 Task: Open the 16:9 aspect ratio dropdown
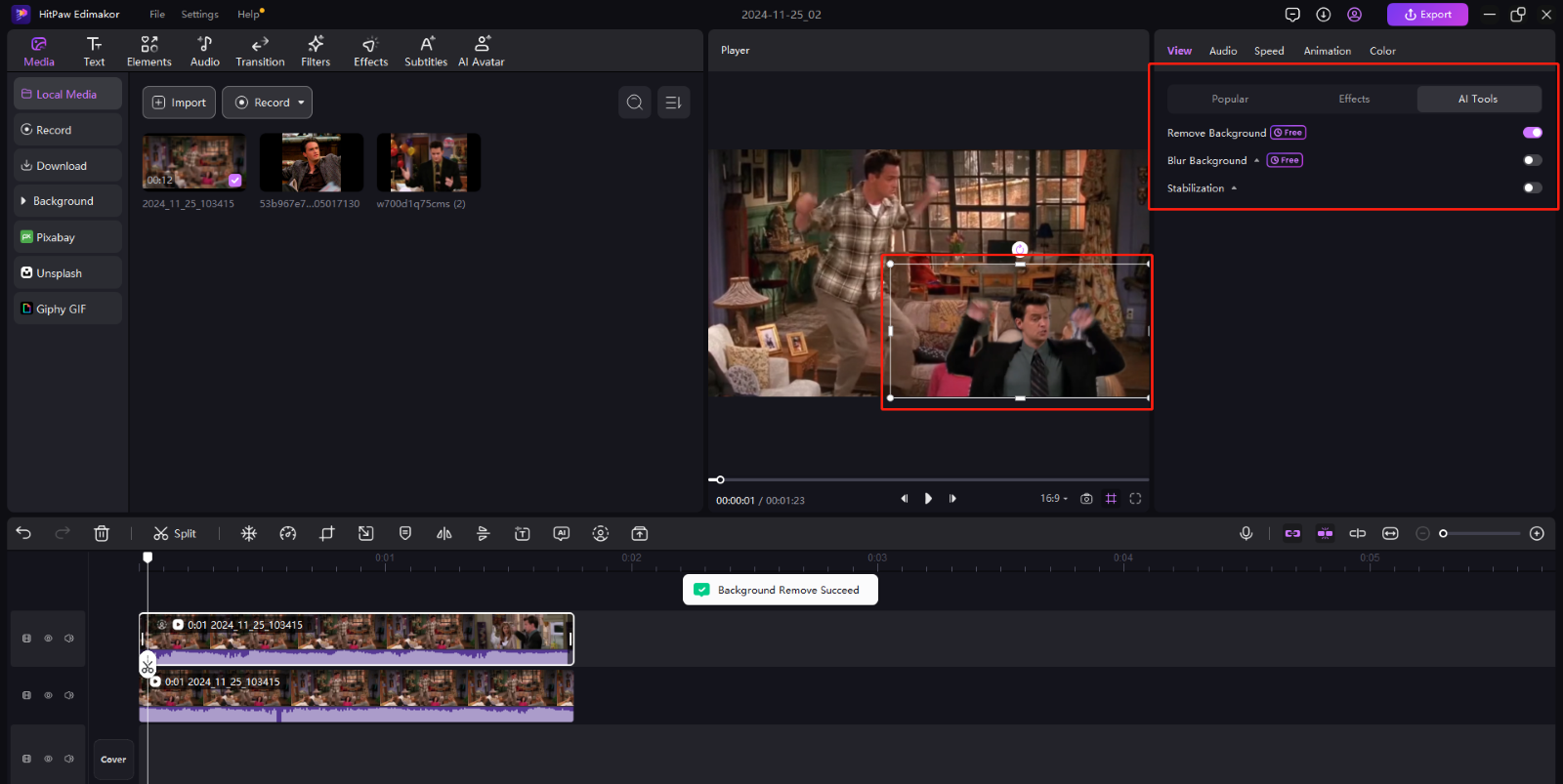pyautogui.click(x=1054, y=498)
